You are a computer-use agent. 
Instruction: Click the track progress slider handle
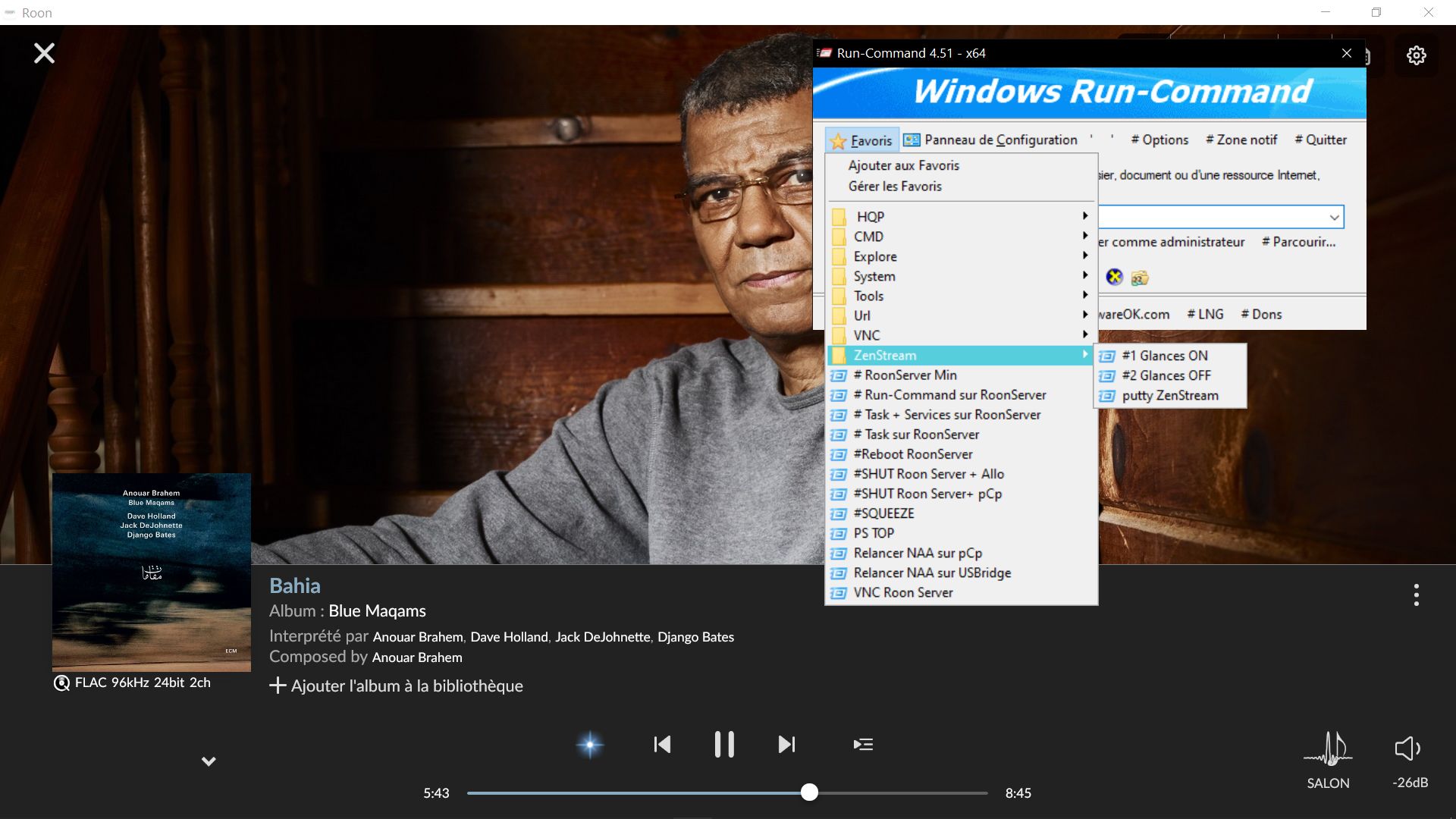[809, 793]
